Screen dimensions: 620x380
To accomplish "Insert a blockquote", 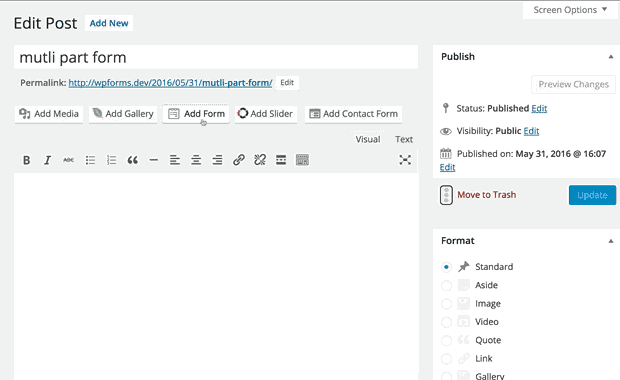I will click(132, 160).
